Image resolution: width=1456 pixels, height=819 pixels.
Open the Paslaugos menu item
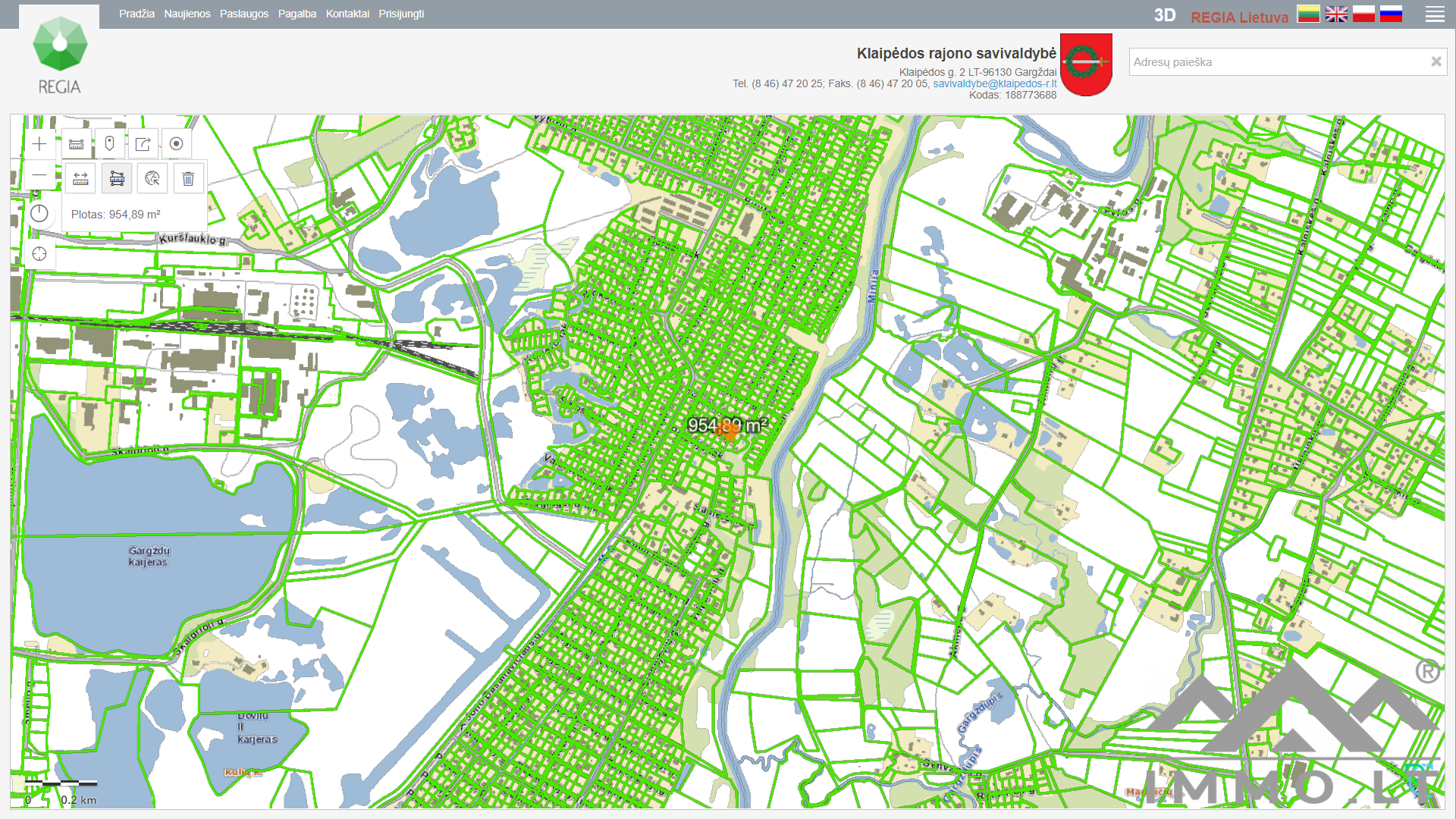coord(244,14)
